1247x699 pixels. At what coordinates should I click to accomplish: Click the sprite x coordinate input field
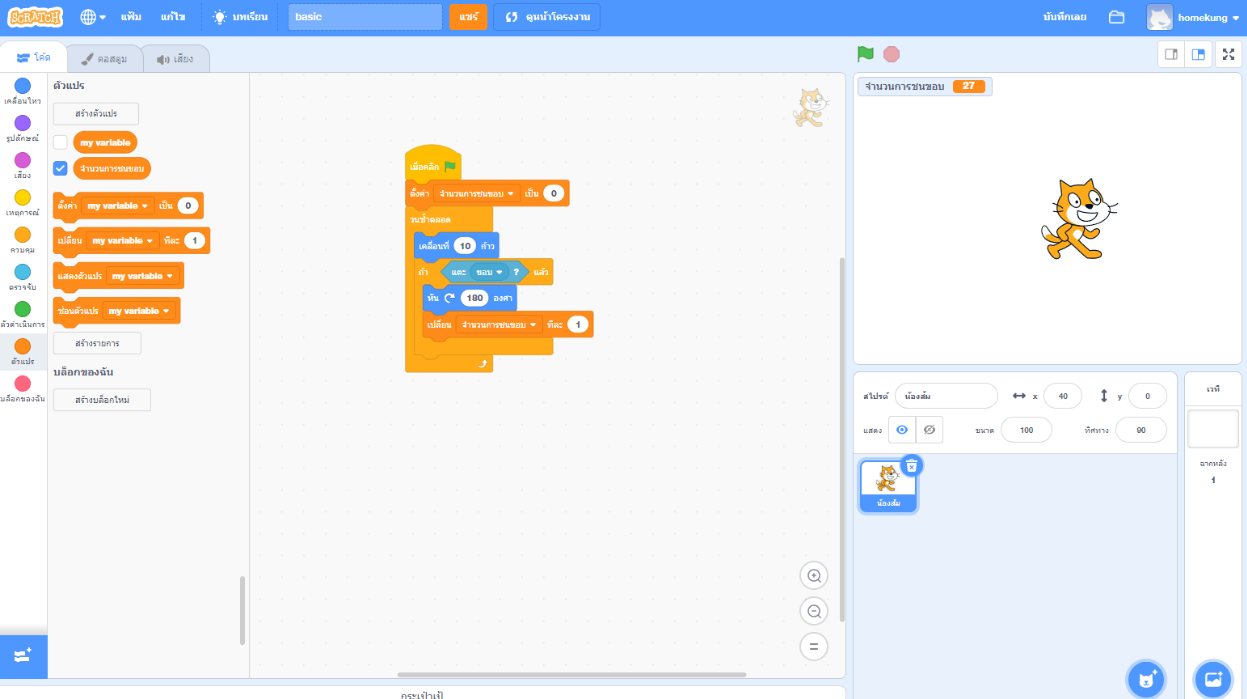click(x=1063, y=395)
